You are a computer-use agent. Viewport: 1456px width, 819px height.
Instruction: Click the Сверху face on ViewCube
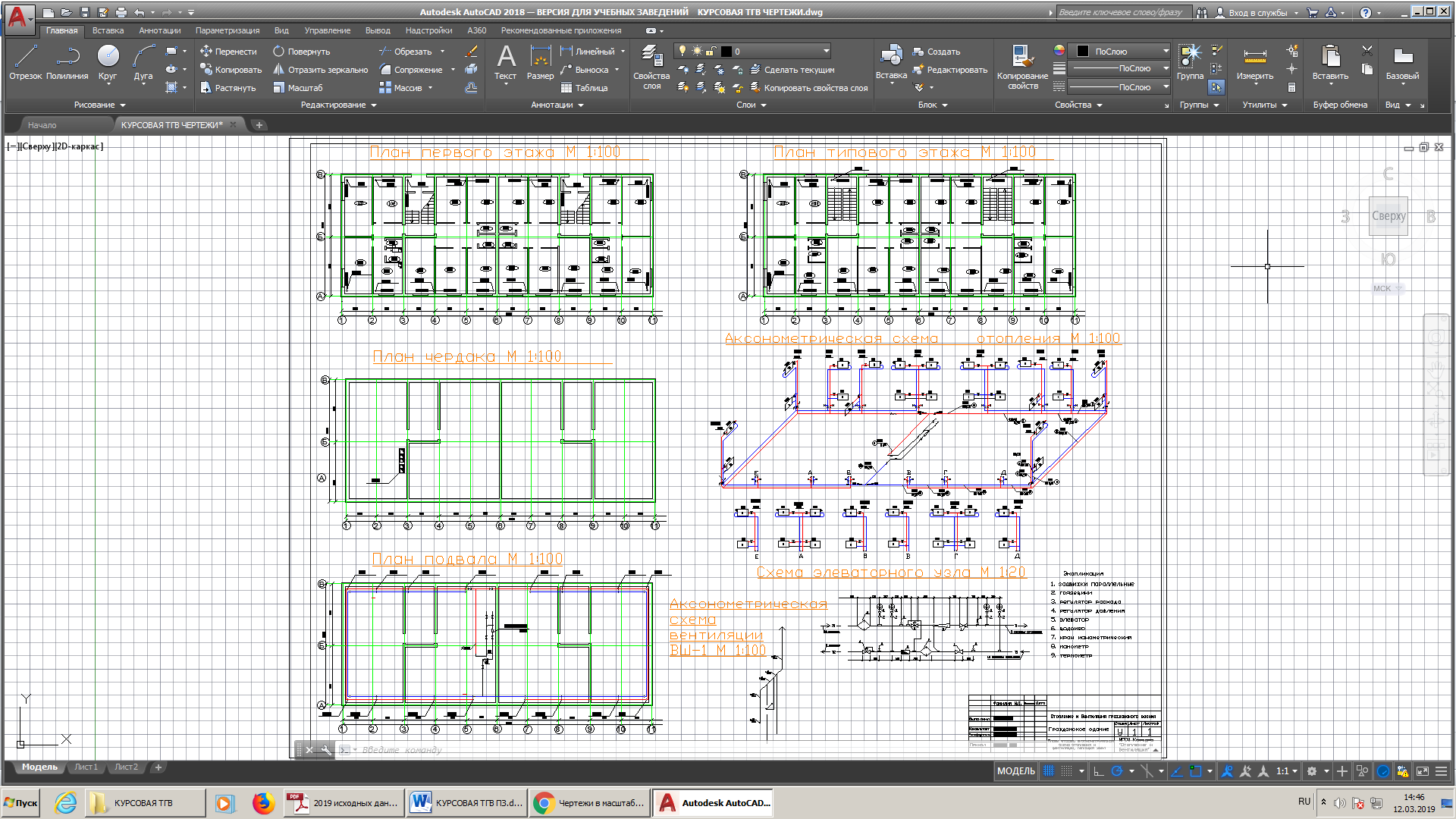point(1389,216)
